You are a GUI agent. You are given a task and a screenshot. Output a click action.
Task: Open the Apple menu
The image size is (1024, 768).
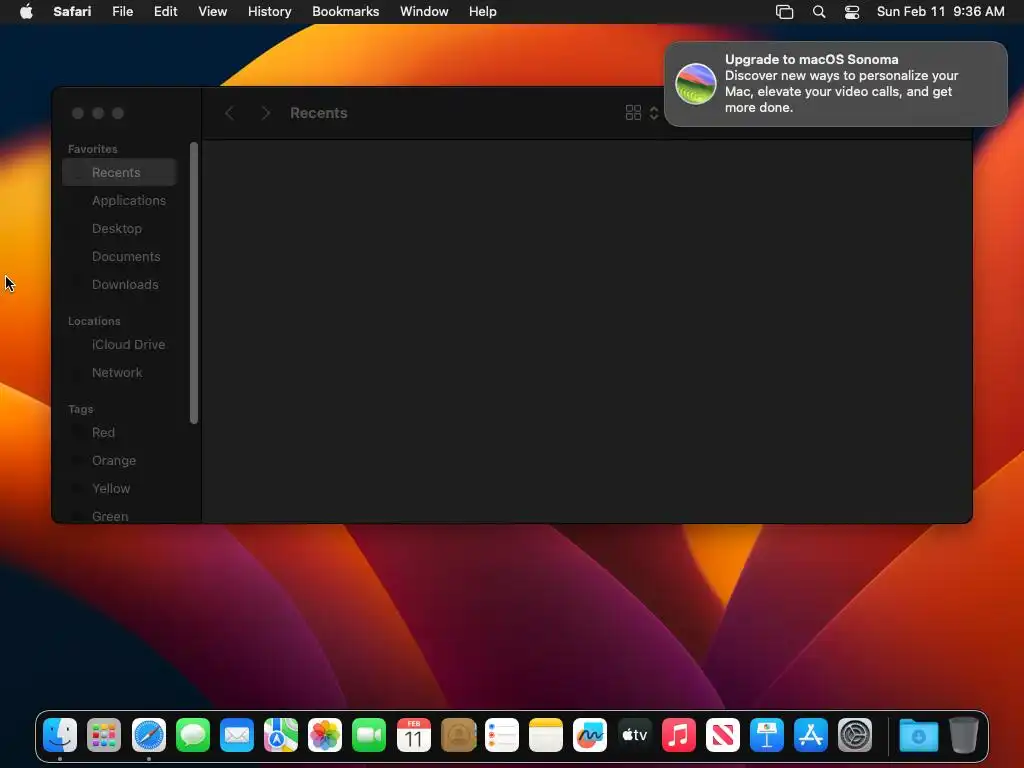26,11
